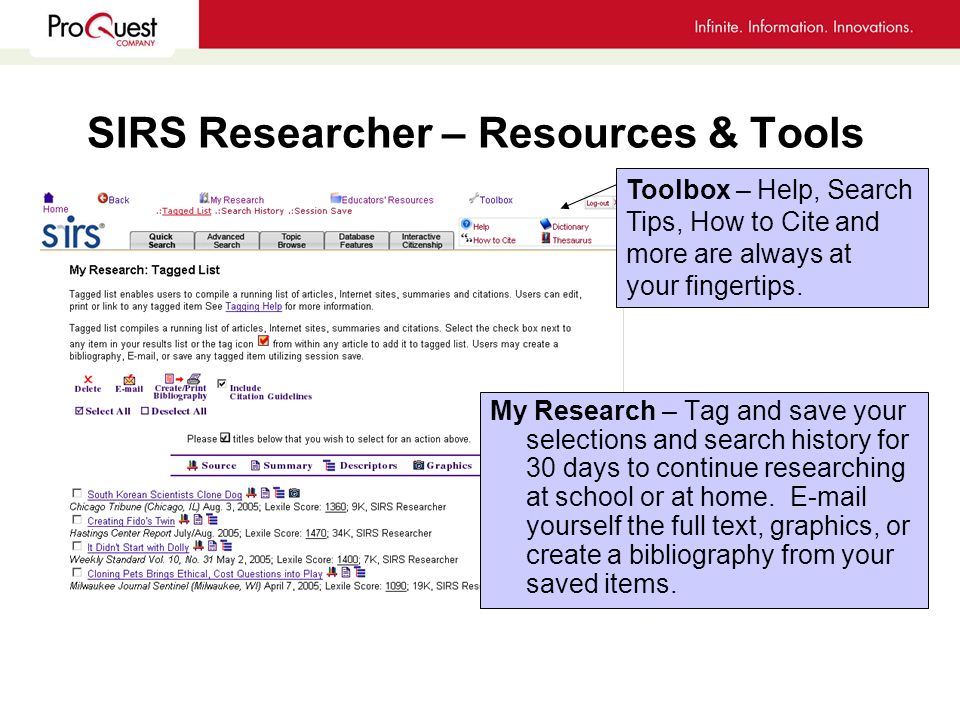The image size is (960, 720).
Task: Click the Thesaurus text link
Action: point(572,240)
